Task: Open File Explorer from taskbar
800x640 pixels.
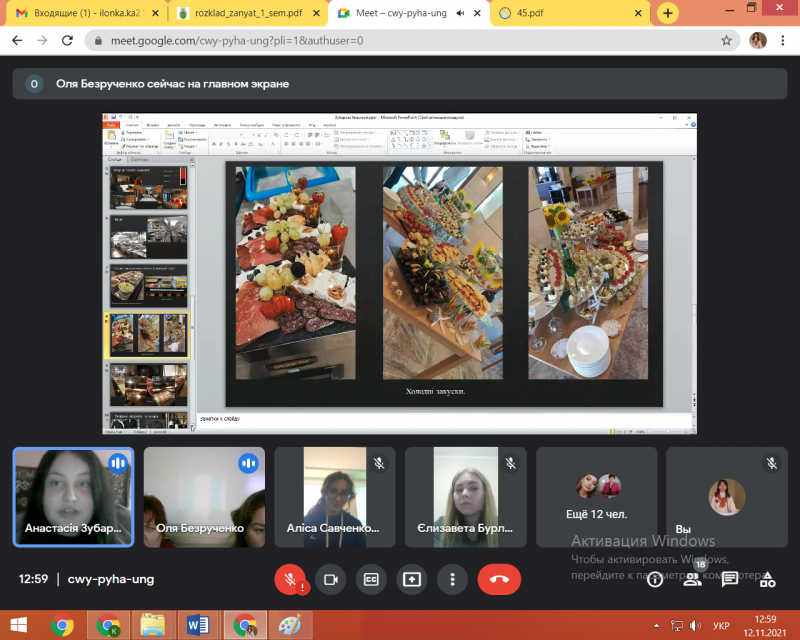Action: [x=153, y=625]
